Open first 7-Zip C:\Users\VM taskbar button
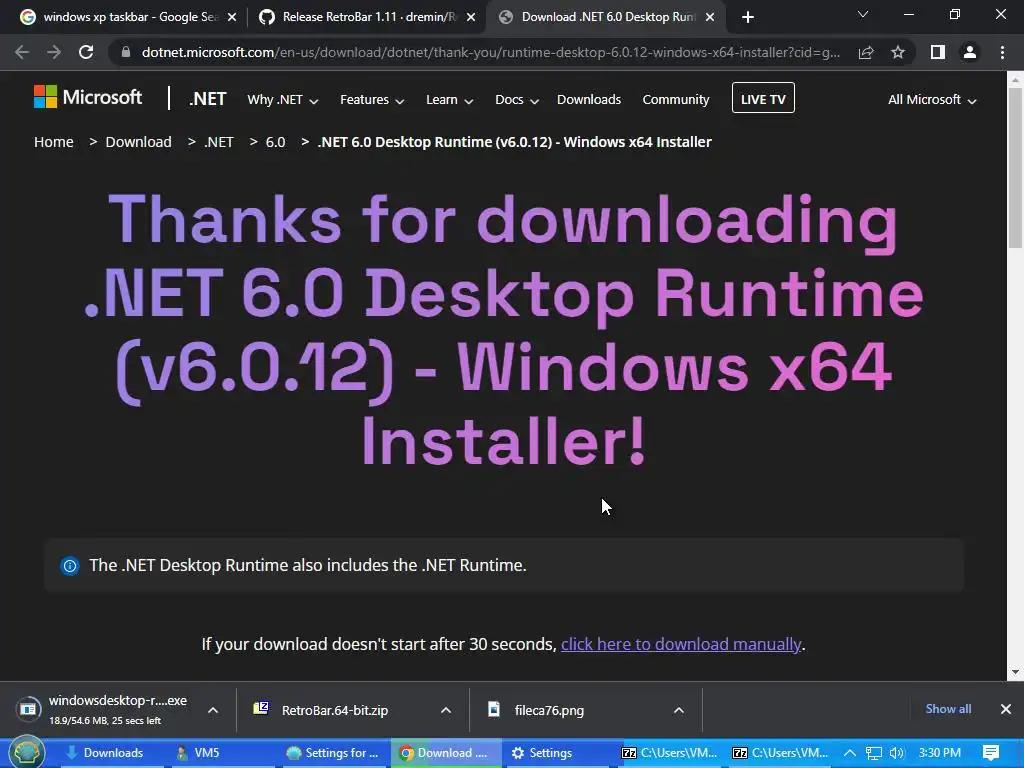1024x768 pixels. coord(669,753)
